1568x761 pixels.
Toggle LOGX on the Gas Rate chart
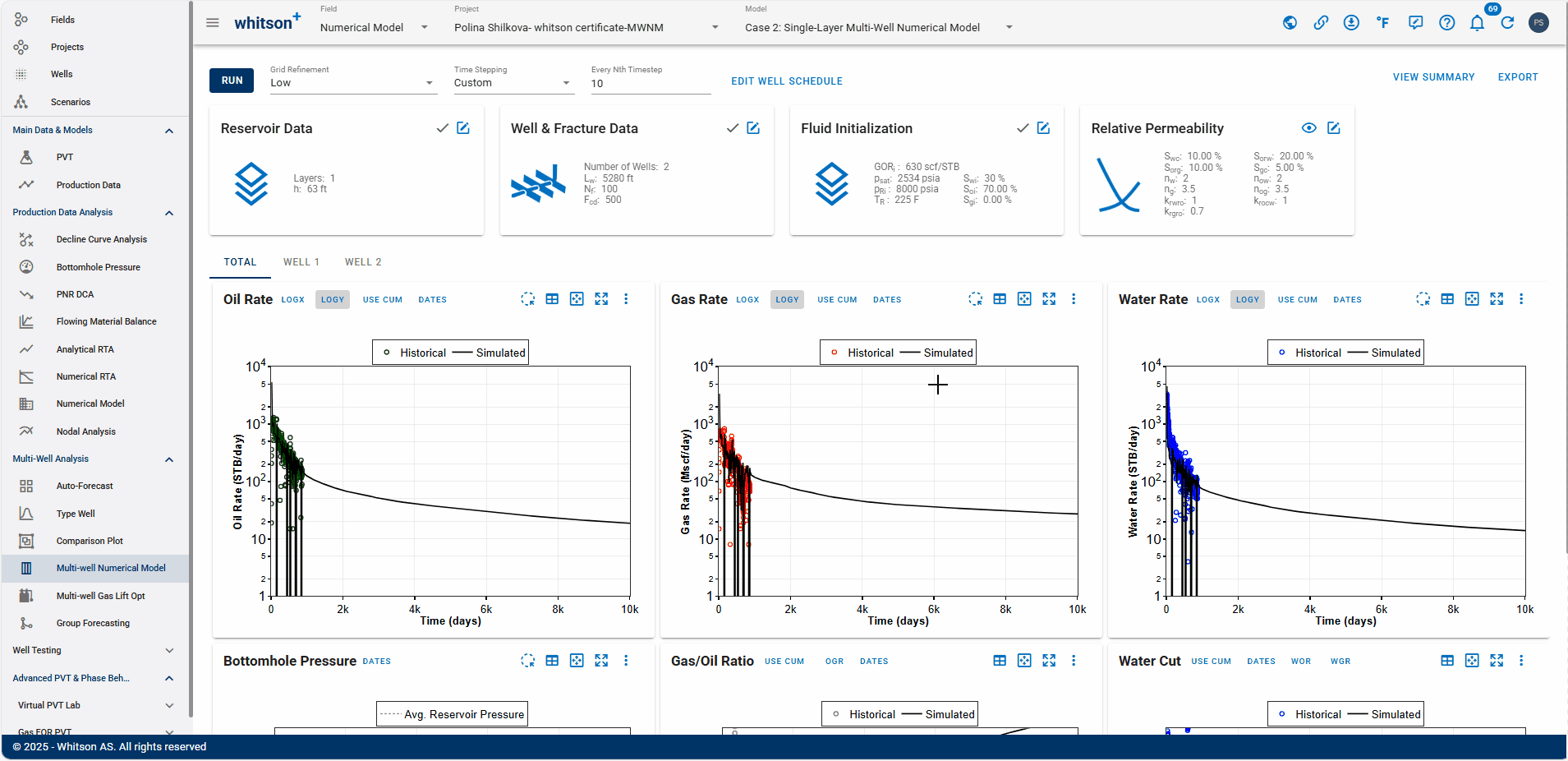[x=747, y=300]
